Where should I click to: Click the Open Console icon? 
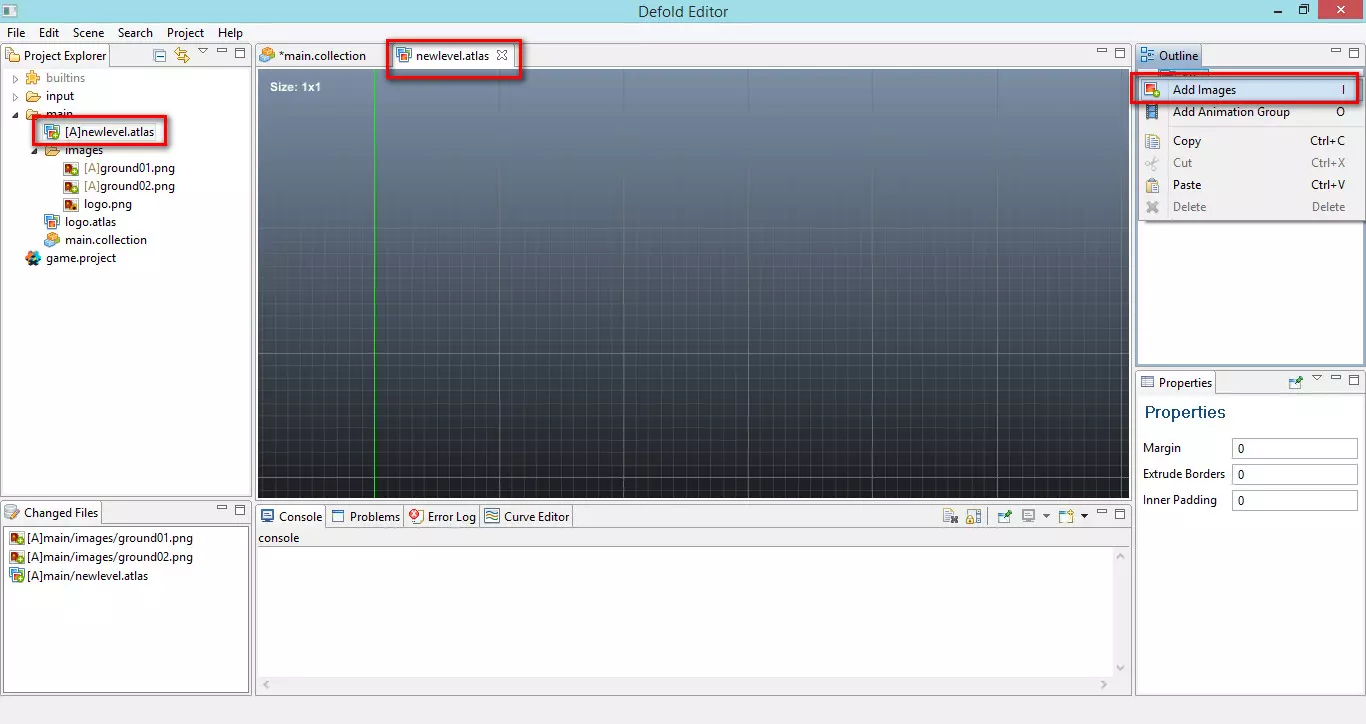tap(1066, 517)
